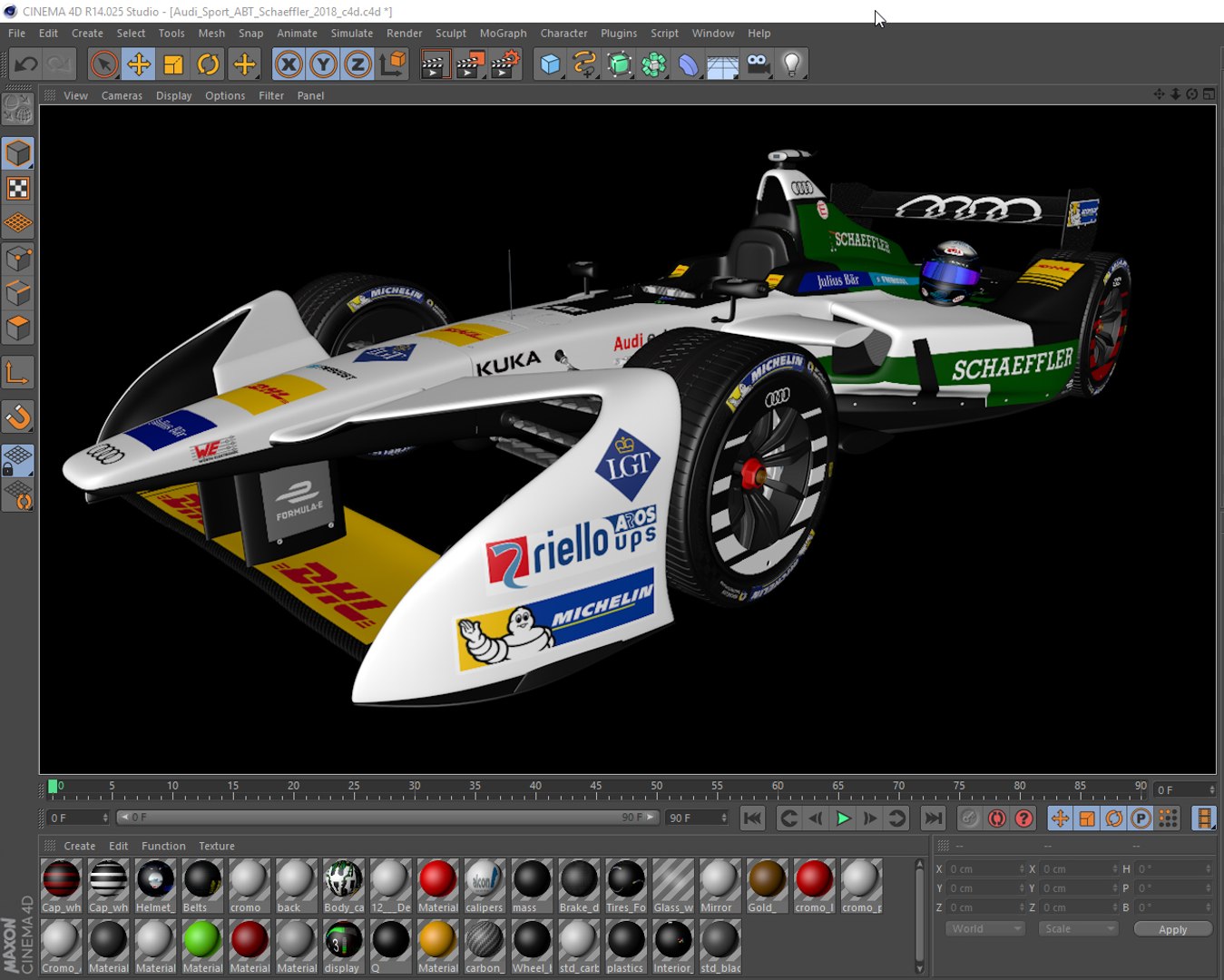Toggle the Z axis lock

tap(357, 64)
